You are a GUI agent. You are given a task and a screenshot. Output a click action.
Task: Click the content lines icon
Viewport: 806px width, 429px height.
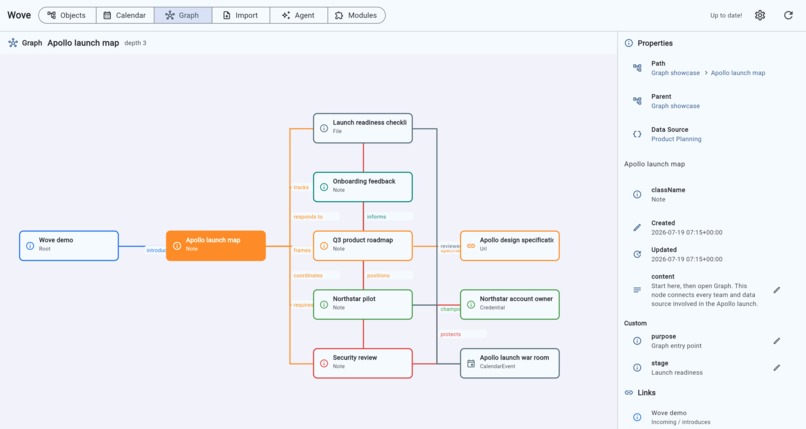click(x=637, y=290)
